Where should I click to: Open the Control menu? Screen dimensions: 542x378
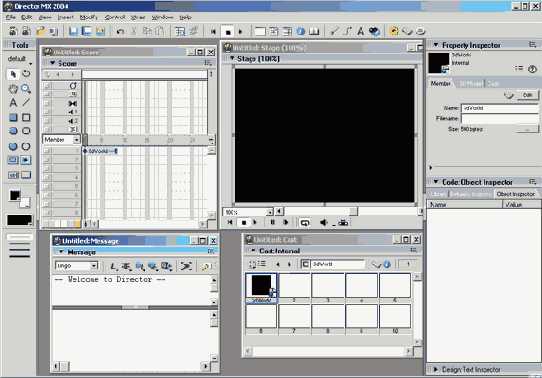(115, 17)
